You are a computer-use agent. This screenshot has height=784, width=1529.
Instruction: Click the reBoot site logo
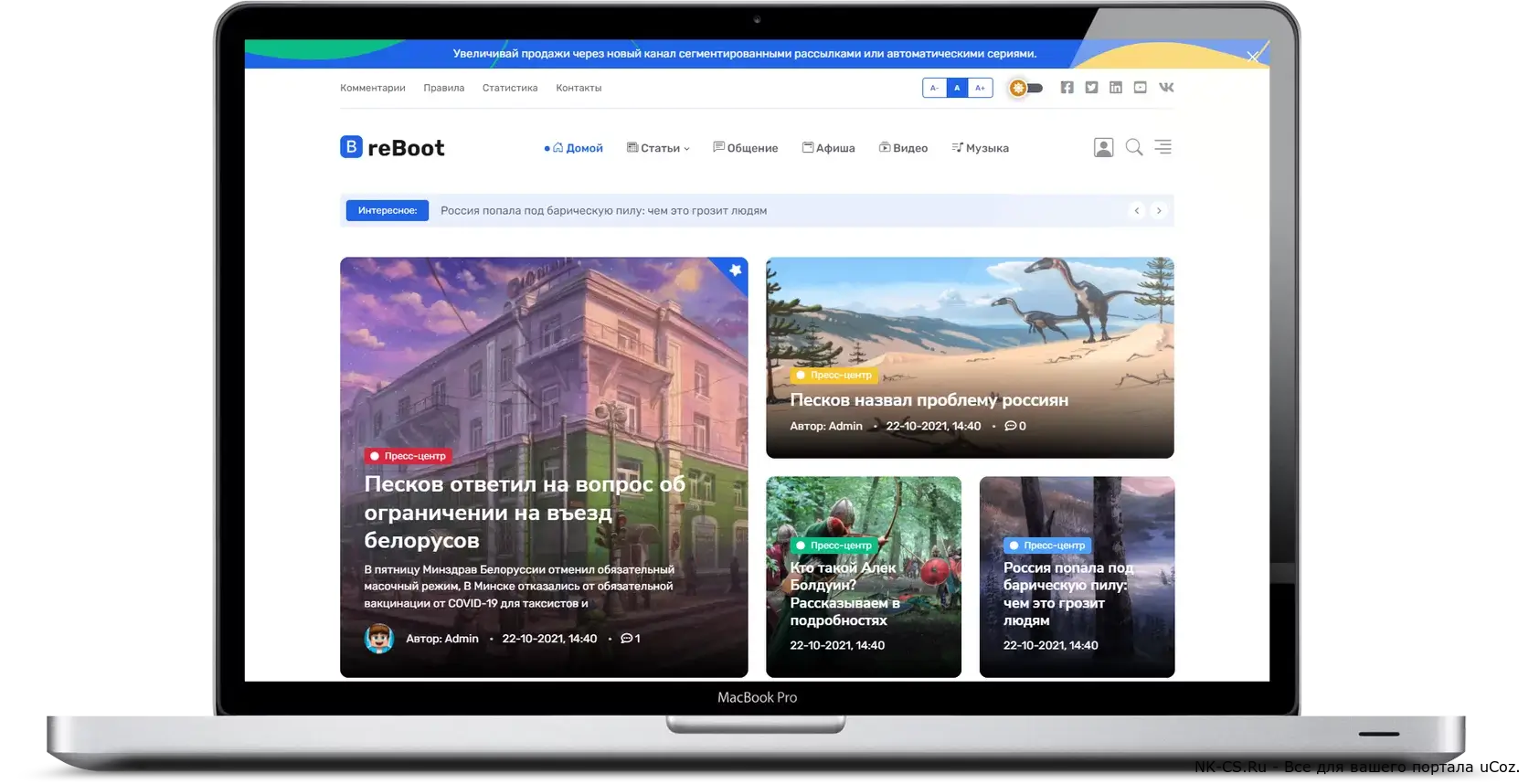click(x=392, y=147)
